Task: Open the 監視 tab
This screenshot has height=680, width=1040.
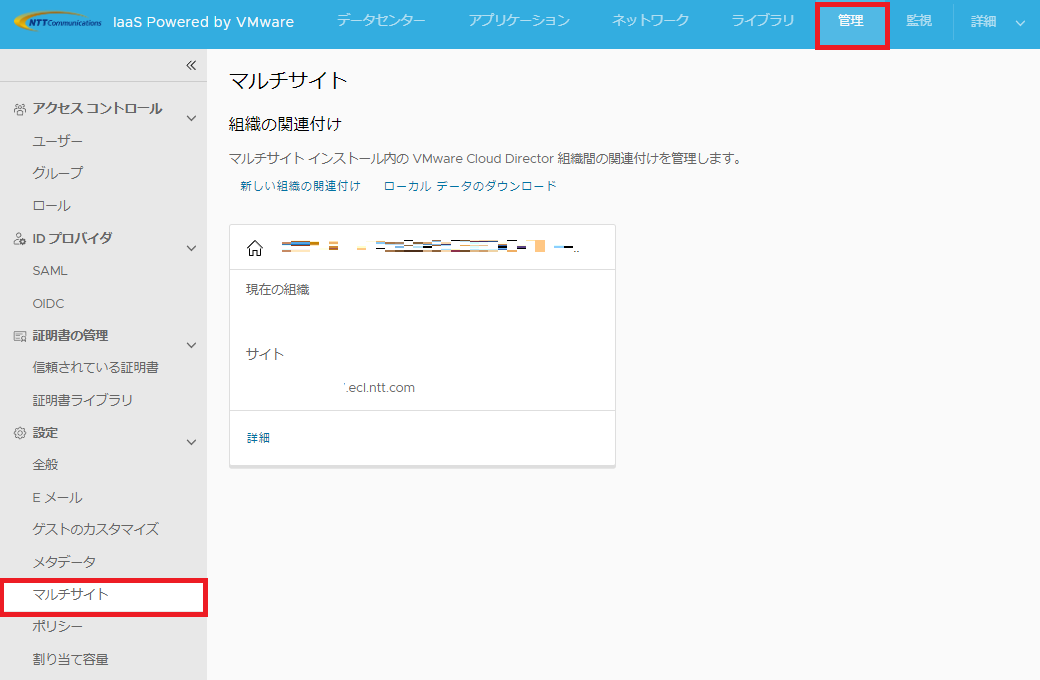Action: (918, 21)
